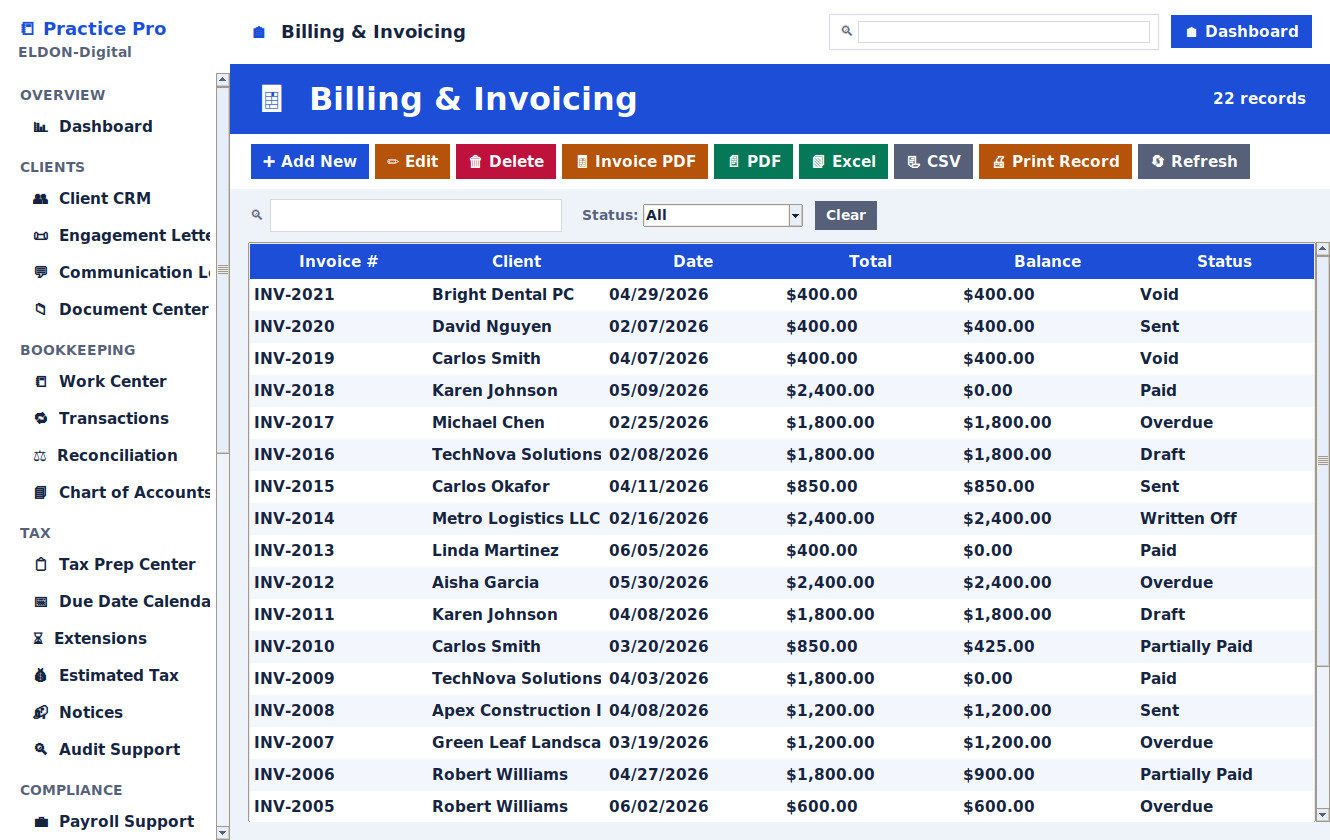This screenshot has width=1330, height=840.
Task: Click the table filter search magnifier icon
Action: [257, 215]
